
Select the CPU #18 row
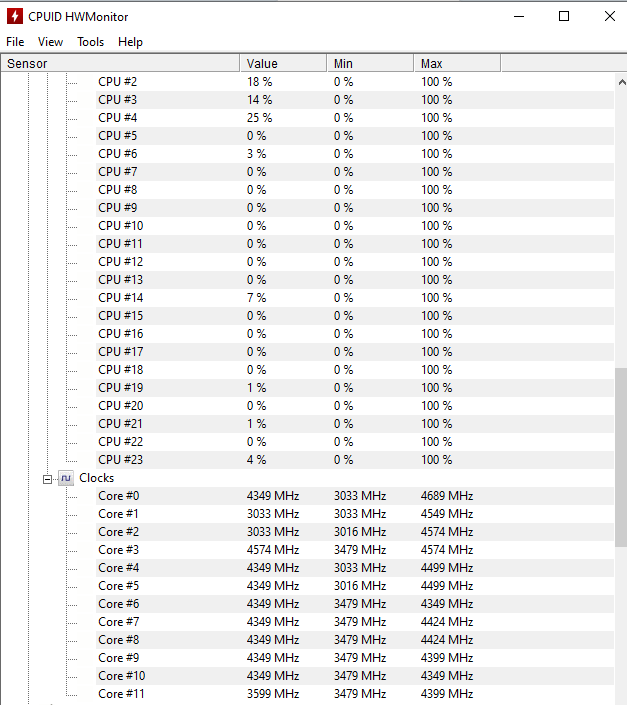coord(355,370)
